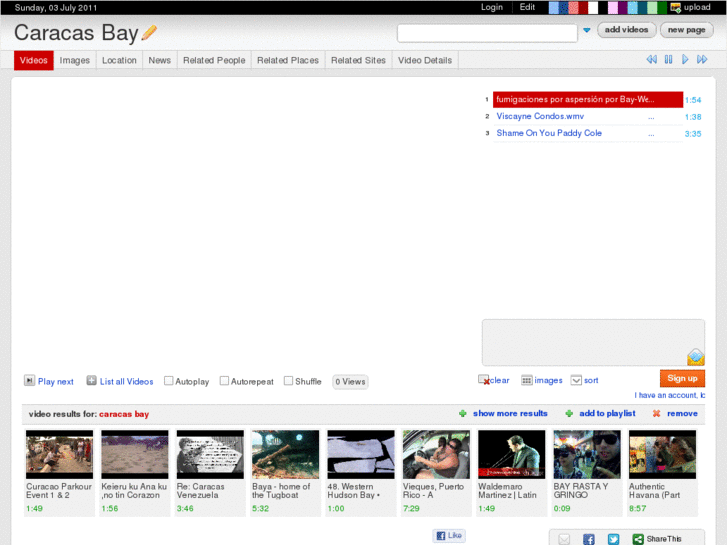The width and height of the screenshot is (727, 545).
Task: Expand options dots for Shame On You Paddy Cole
Action: pos(651,134)
